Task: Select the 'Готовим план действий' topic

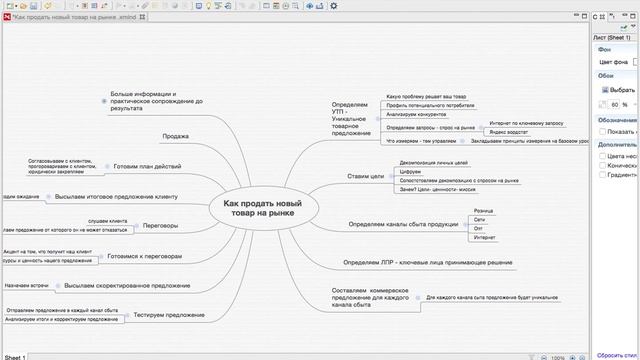Action: [147, 166]
